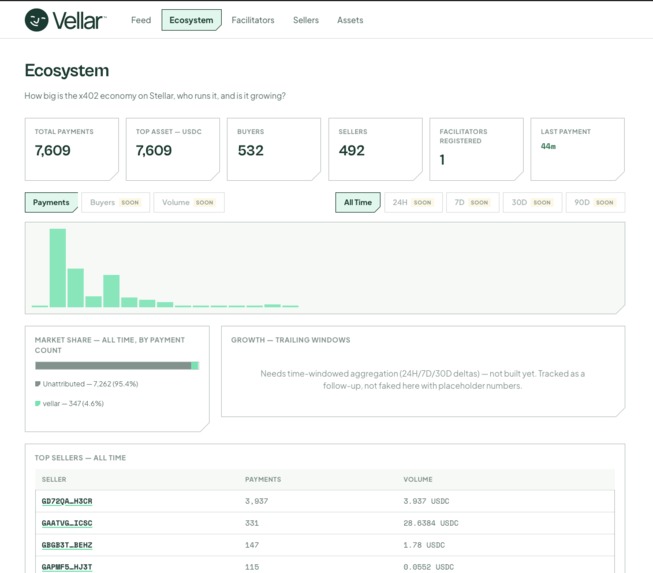Click the green vellar share bar segment

point(195,366)
